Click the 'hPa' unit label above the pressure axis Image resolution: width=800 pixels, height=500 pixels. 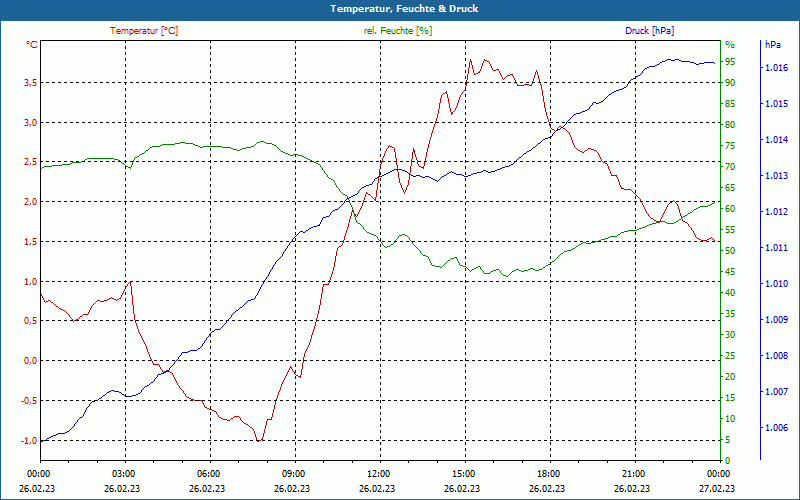772,44
